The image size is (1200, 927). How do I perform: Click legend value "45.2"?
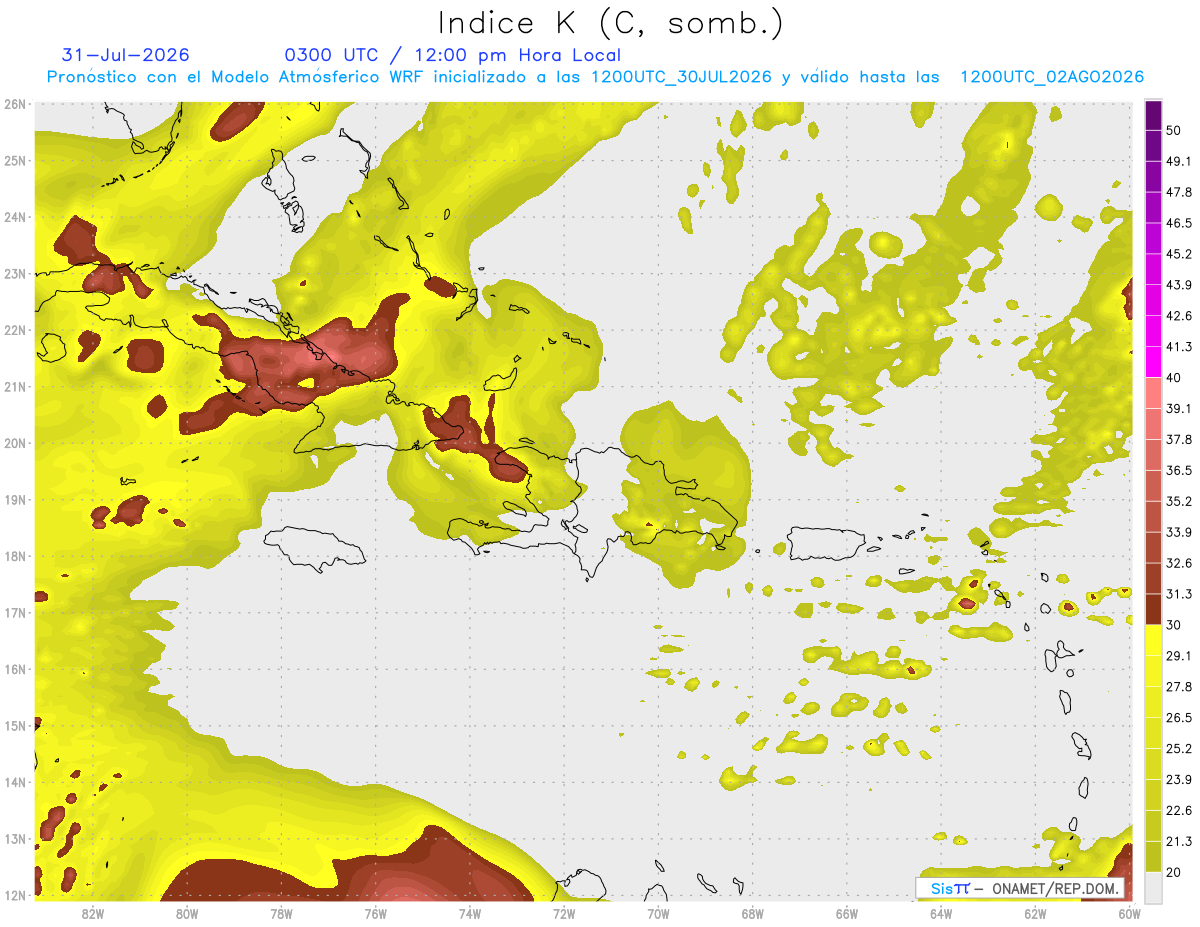coord(1179,254)
